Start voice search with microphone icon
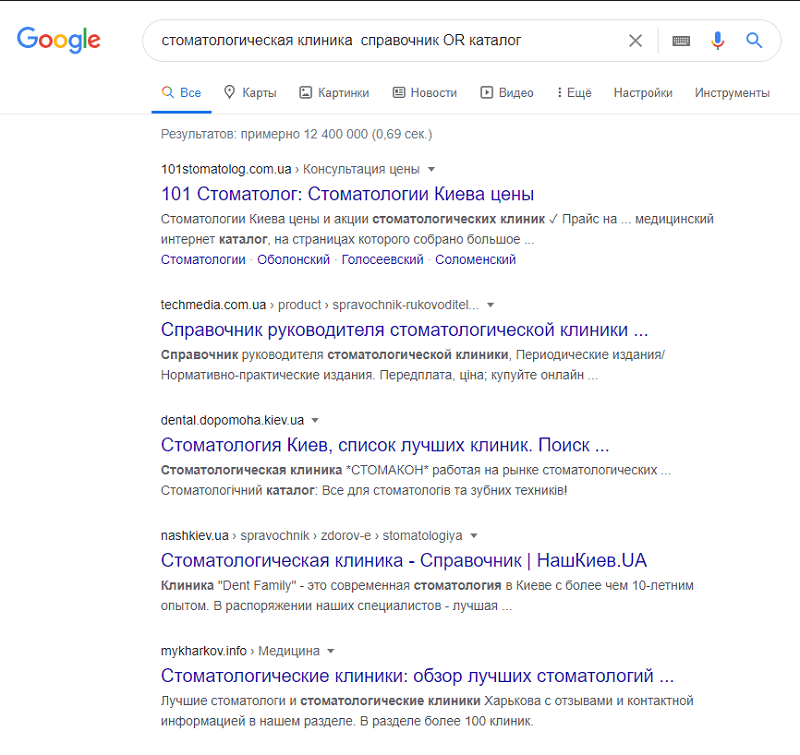This screenshot has height=755, width=800. coord(717,41)
